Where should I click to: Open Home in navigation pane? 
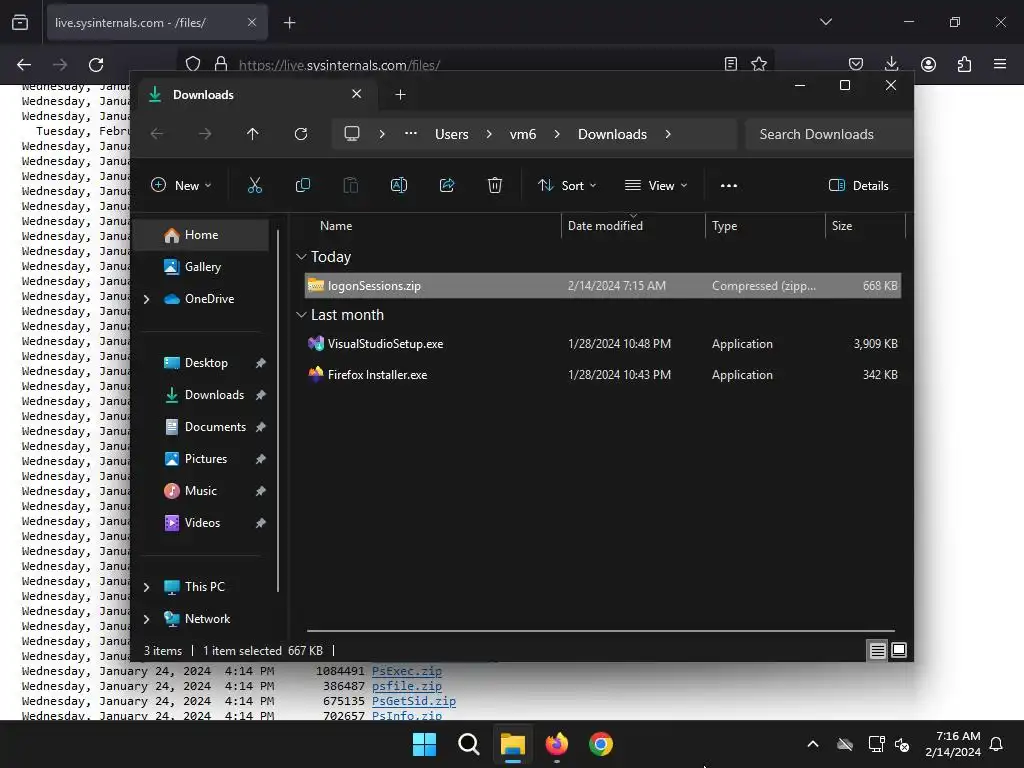point(200,235)
